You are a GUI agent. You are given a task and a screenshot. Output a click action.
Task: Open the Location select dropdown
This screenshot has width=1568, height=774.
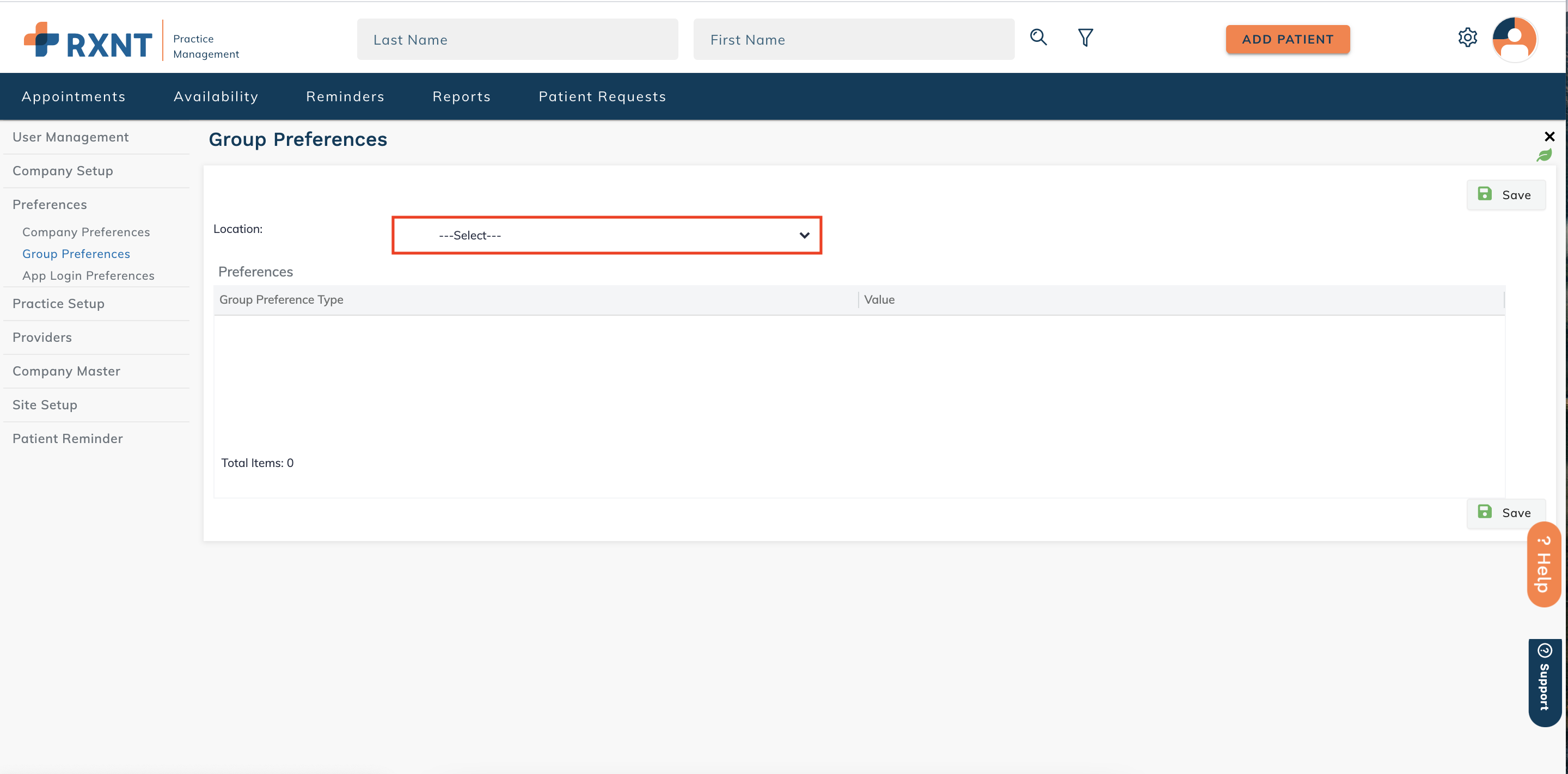point(607,236)
